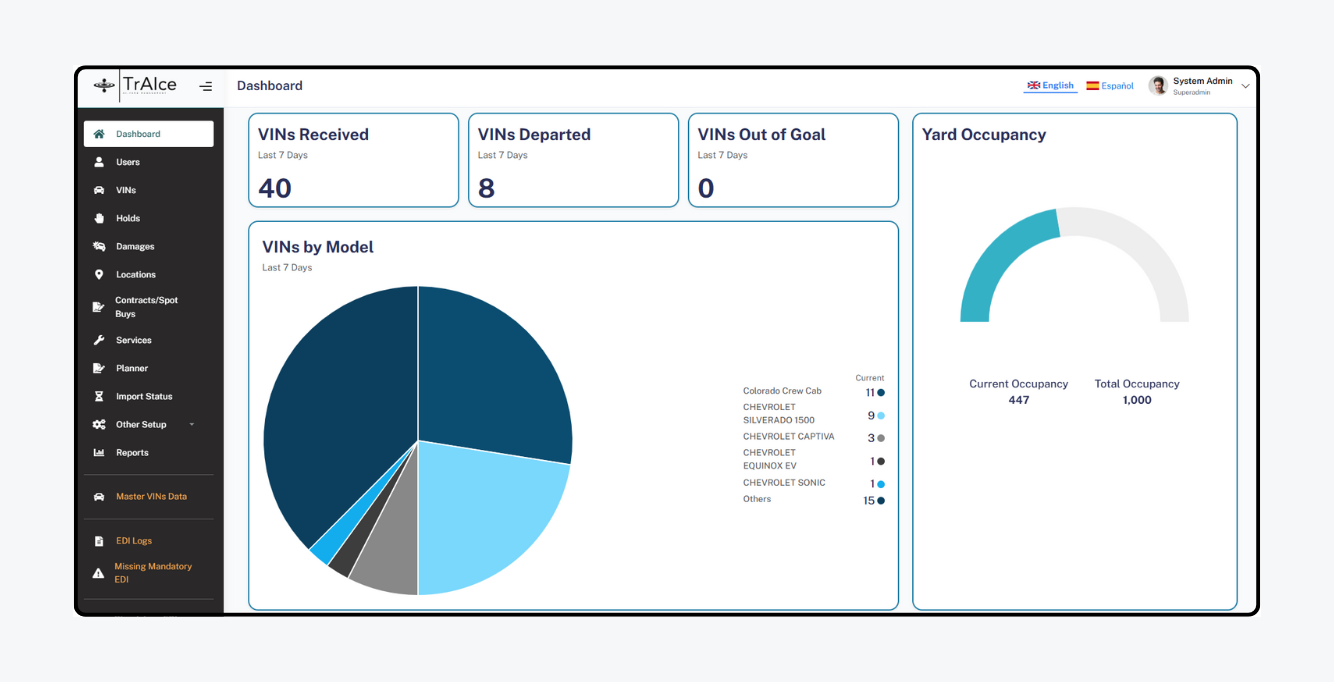Open the Damages menu item
This screenshot has height=682, width=1334.
(x=135, y=246)
